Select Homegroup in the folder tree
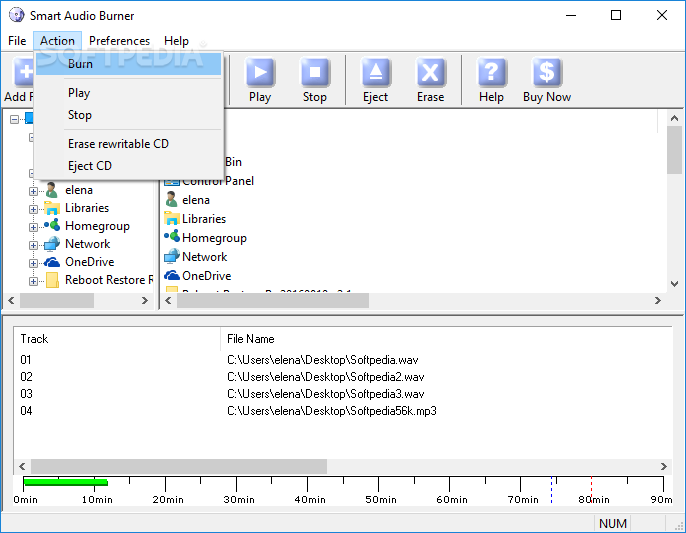Image resolution: width=686 pixels, height=533 pixels. click(x=97, y=226)
